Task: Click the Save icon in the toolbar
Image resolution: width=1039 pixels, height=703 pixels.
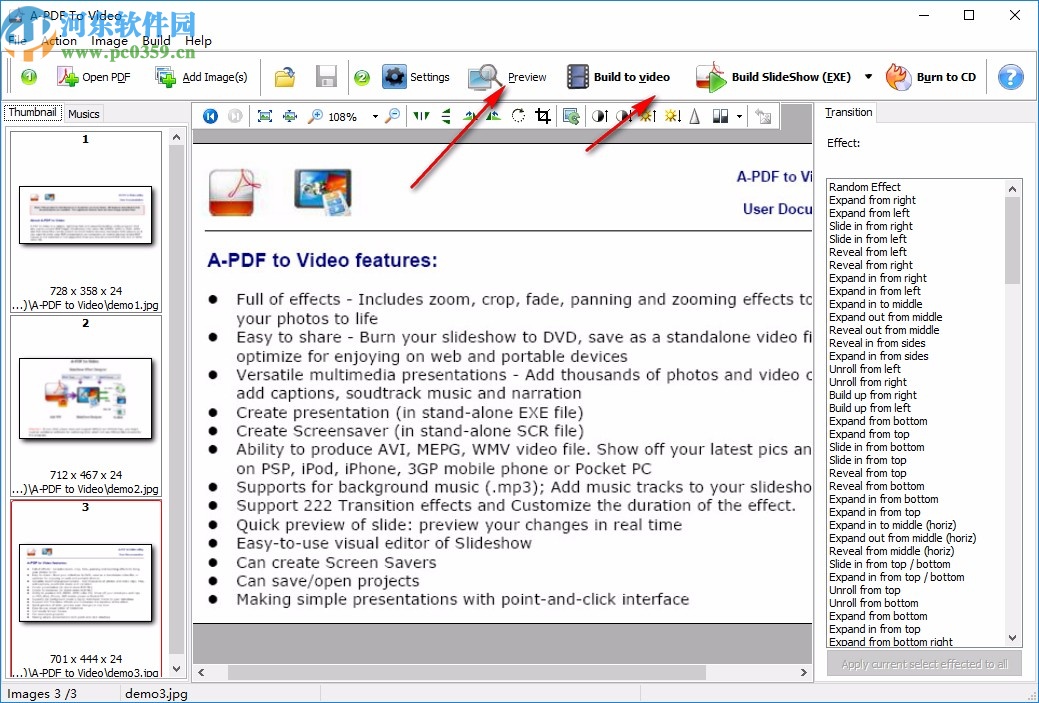Action: pos(327,76)
